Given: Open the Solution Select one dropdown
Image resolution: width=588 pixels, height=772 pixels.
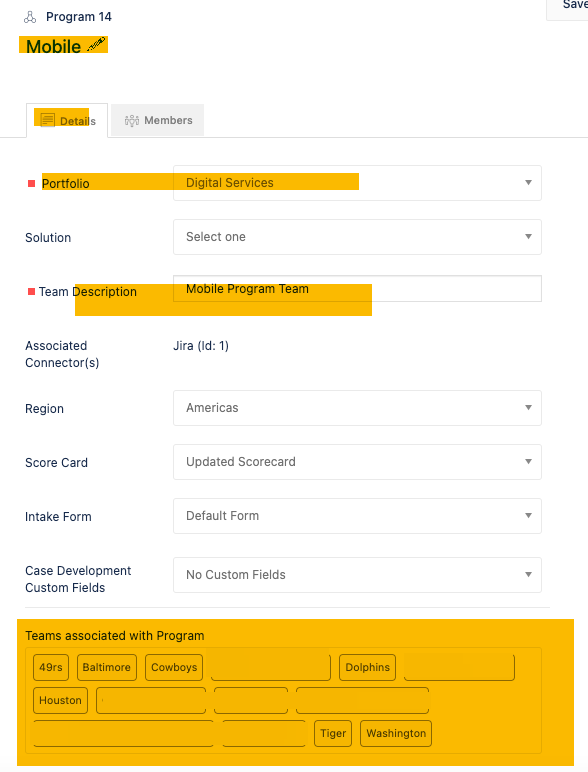Looking at the screenshot, I should 357,237.
